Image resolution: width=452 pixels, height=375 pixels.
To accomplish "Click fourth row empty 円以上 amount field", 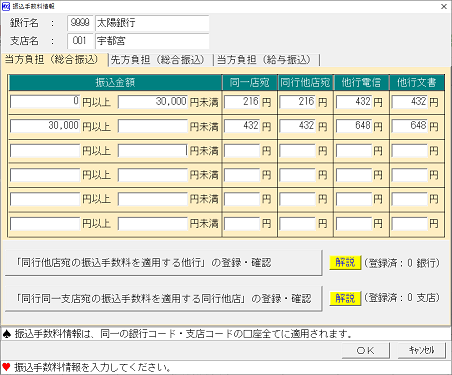I will 45,175.
